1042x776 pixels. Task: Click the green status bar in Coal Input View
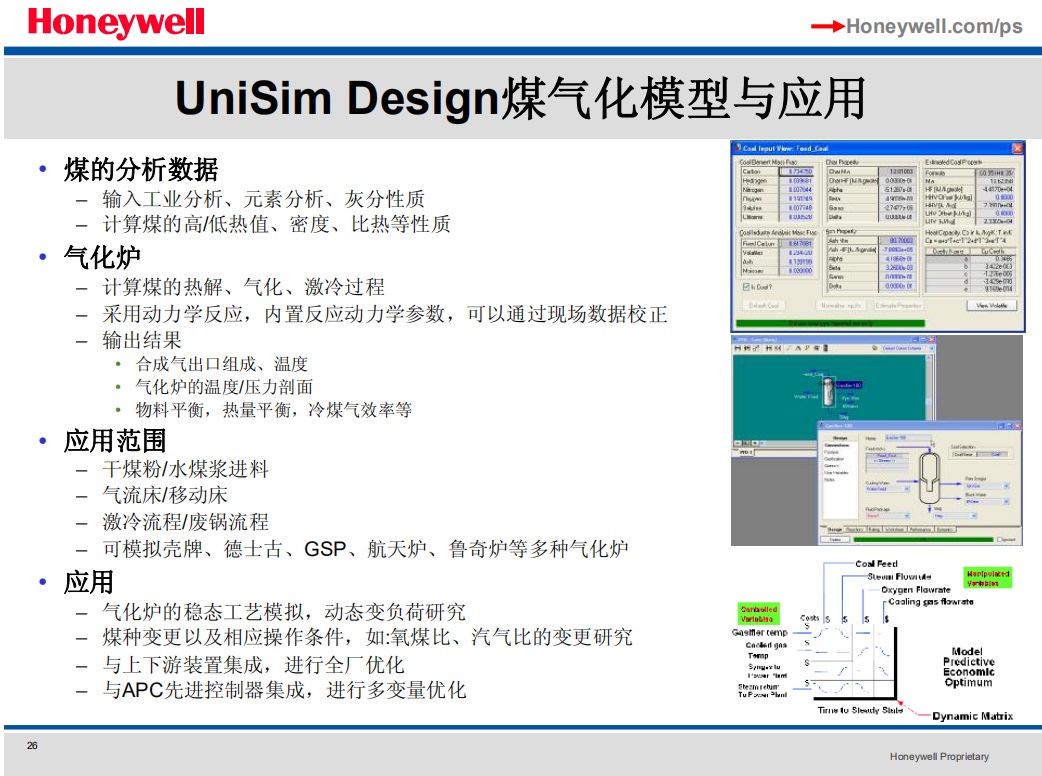pyautogui.click(x=830, y=324)
